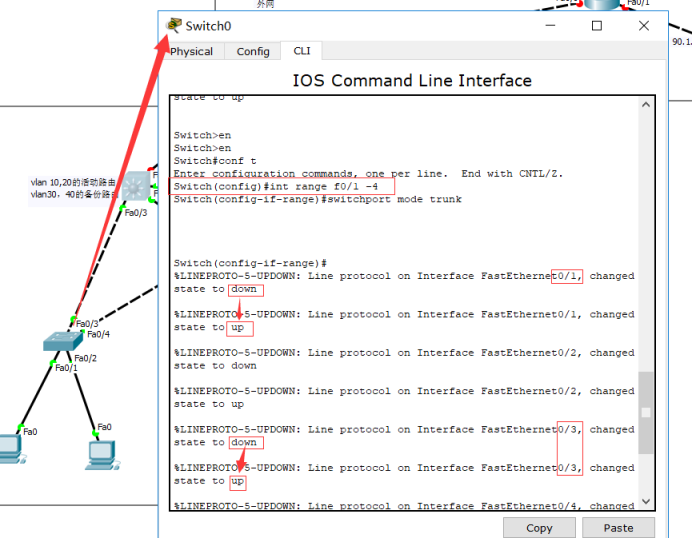This screenshot has height=539, width=692.
Task: Close the Switch0 window
Action: tap(644, 26)
